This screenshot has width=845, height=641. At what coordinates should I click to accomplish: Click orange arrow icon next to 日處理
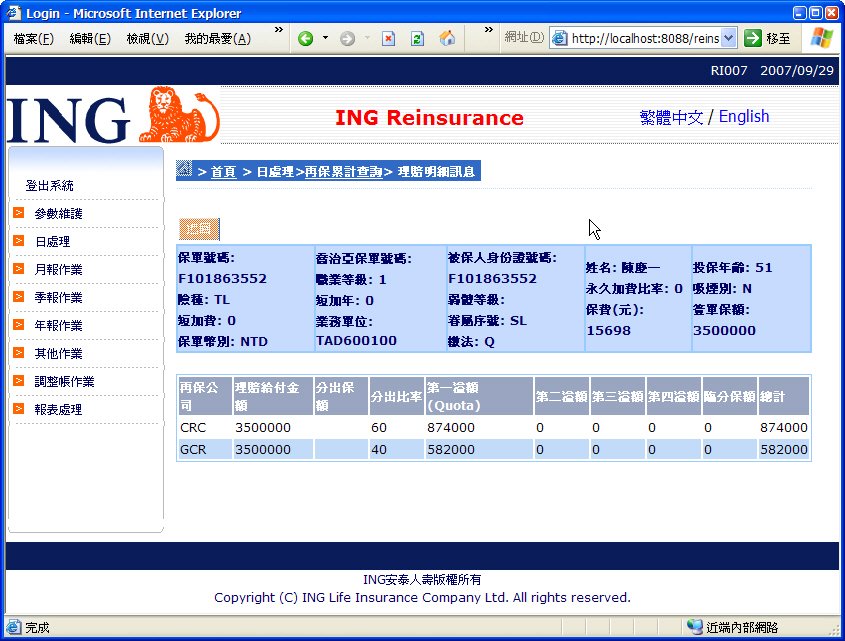coord(19,241)
